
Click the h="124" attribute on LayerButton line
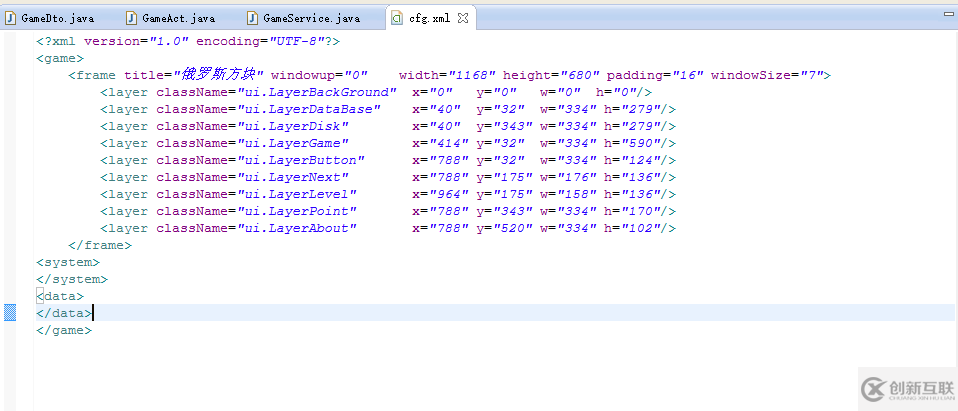point(633,161)
